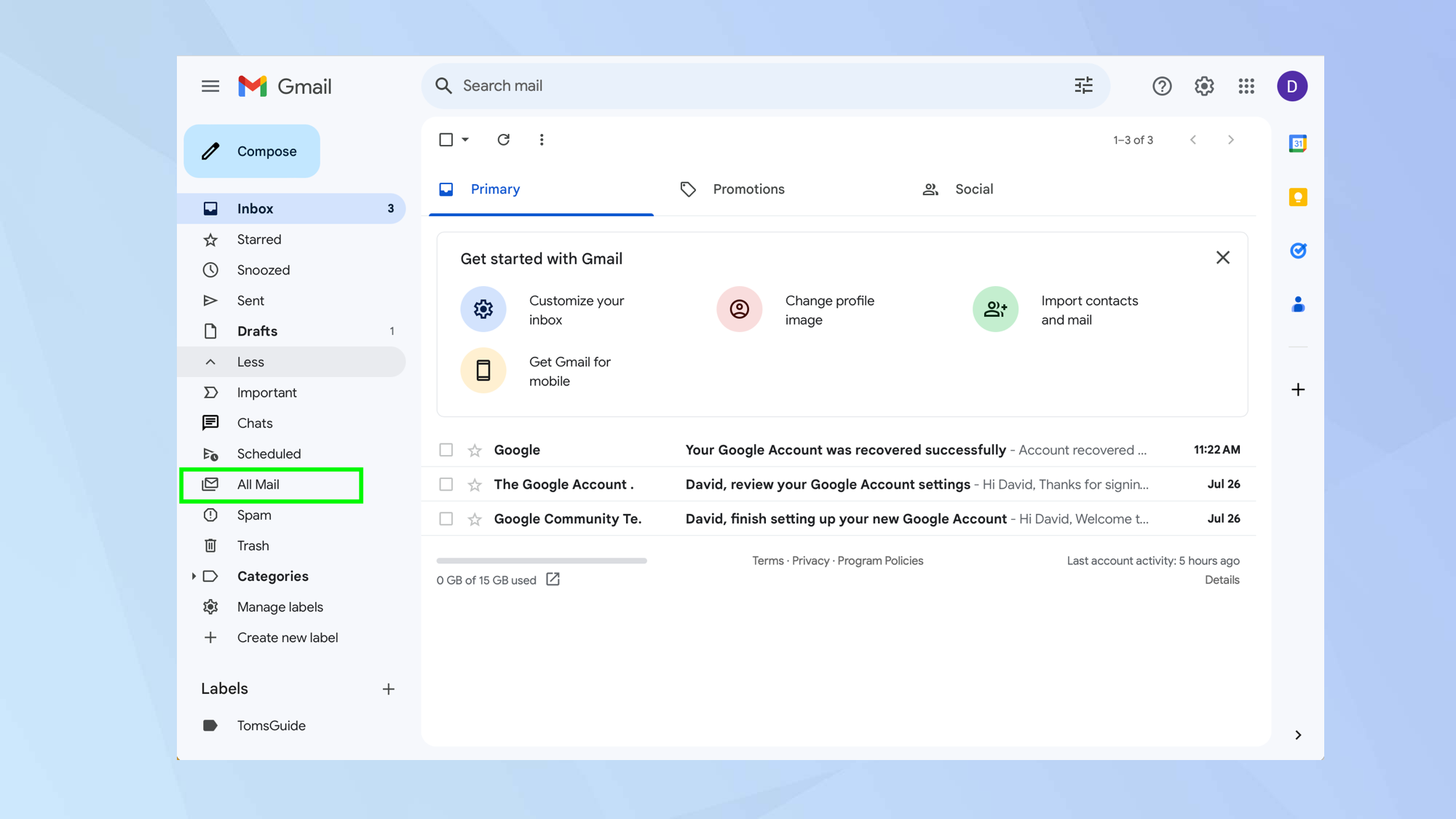Star the Google recovery email
1456x819 pixels.
point(475,450)
